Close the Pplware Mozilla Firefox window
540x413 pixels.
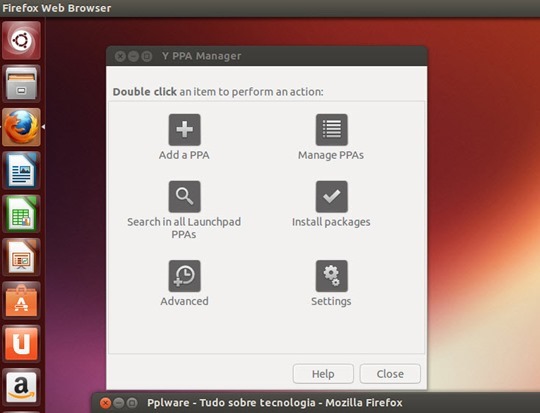[x=105, y=403]
